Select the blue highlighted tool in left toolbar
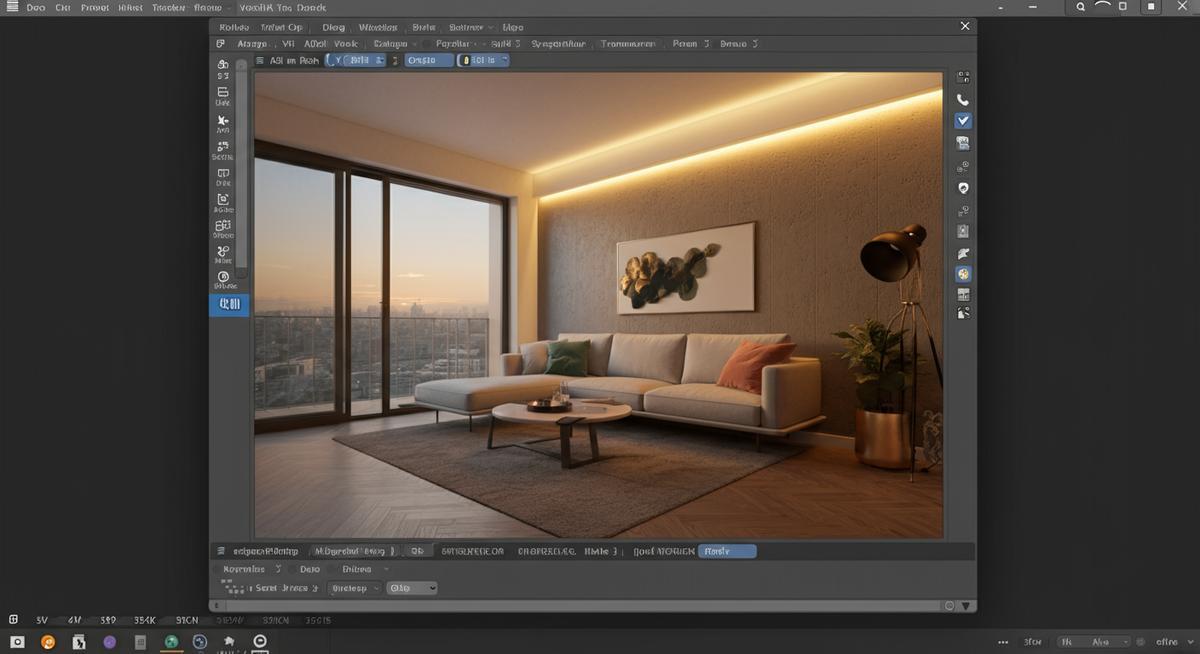Image resolution: width=1200 pixels, height=654 pixels. [x=229, y=305]
